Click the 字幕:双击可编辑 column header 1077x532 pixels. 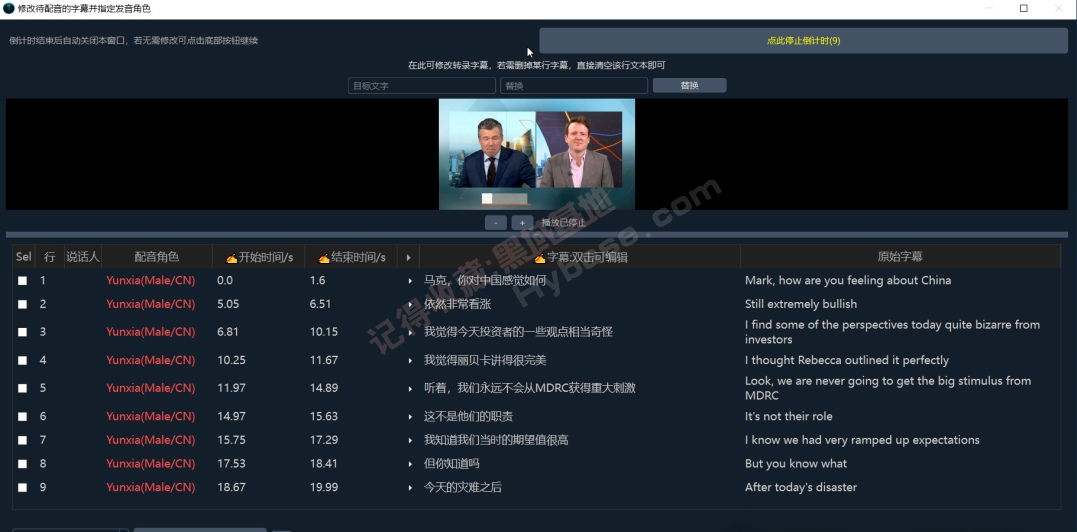[580, 257]
